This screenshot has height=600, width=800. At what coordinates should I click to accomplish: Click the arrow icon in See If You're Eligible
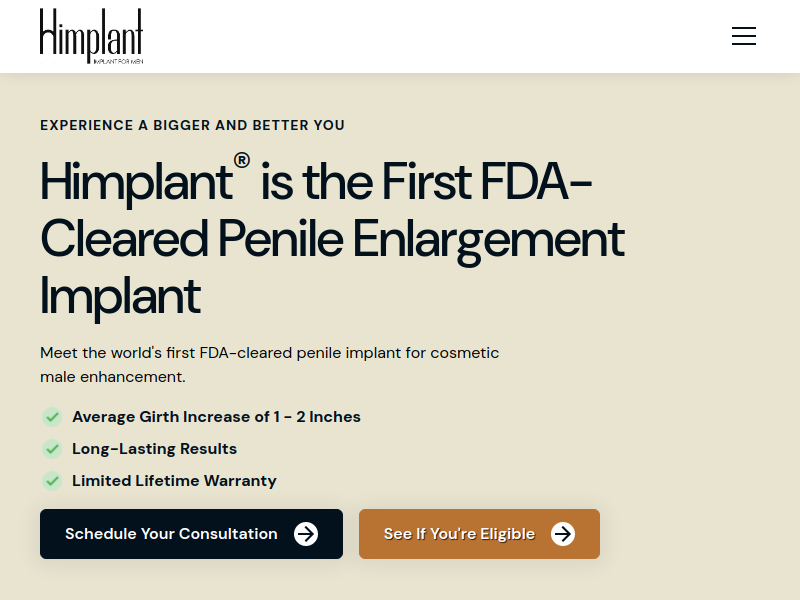[x=563, y=534]
